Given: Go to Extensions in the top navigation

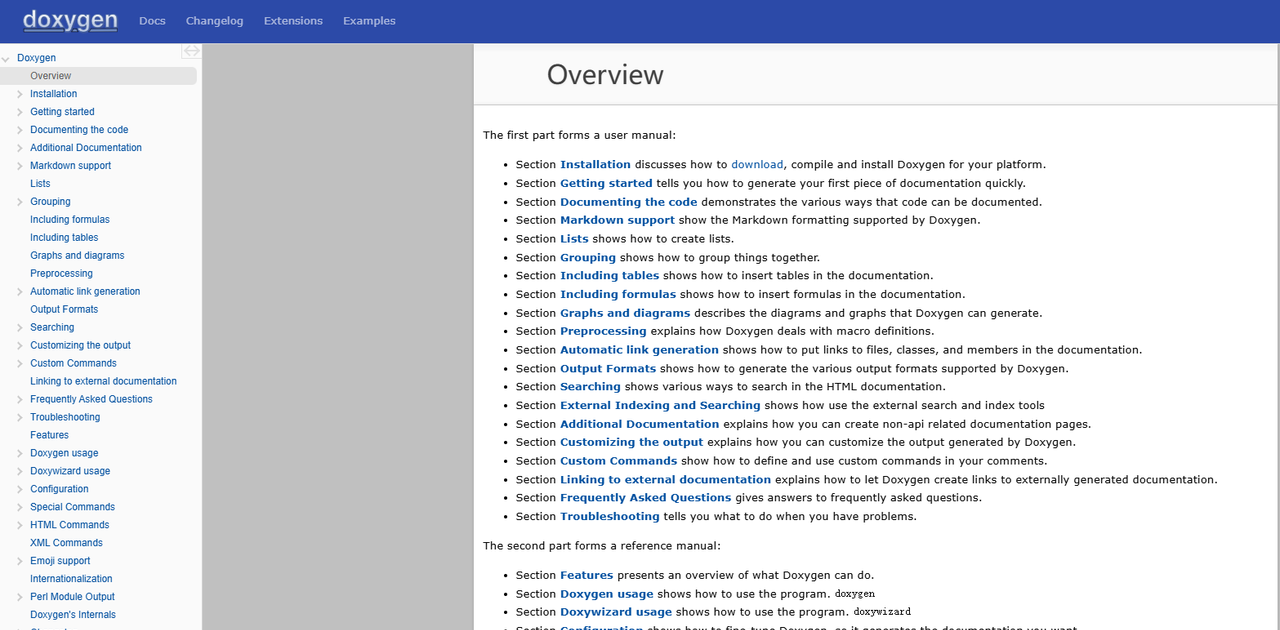Looking at the screenshot, I should (x=293, y=21).
